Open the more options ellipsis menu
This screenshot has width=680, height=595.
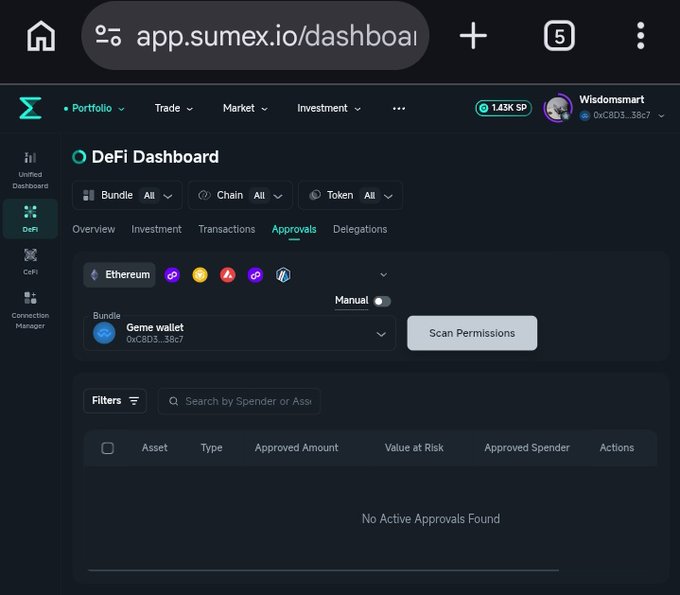399,108
